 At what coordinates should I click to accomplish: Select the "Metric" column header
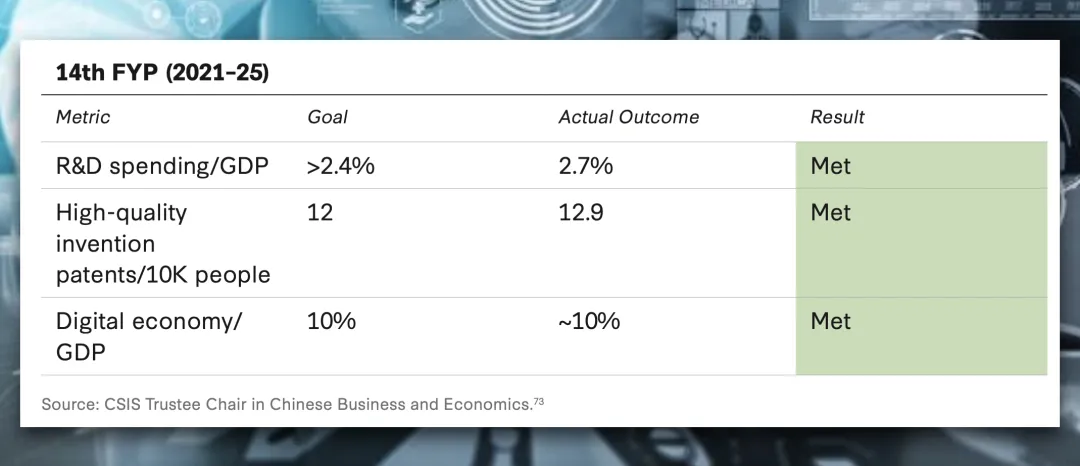(x=83, y=117)
